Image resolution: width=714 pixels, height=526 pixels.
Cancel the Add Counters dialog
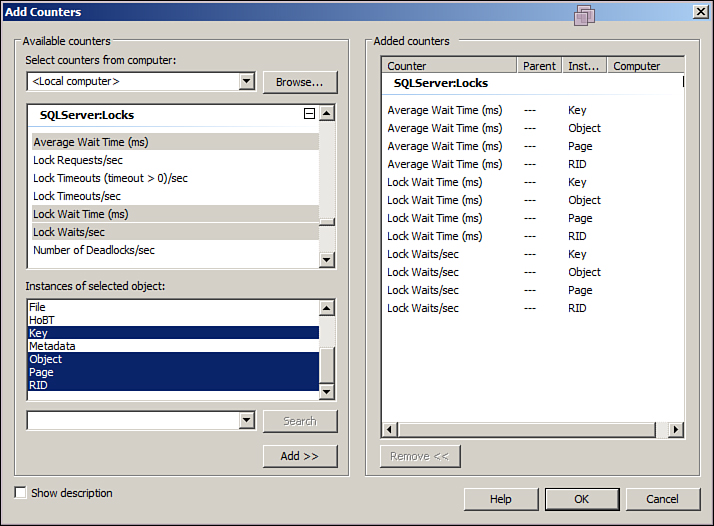[x=662, y=499]
